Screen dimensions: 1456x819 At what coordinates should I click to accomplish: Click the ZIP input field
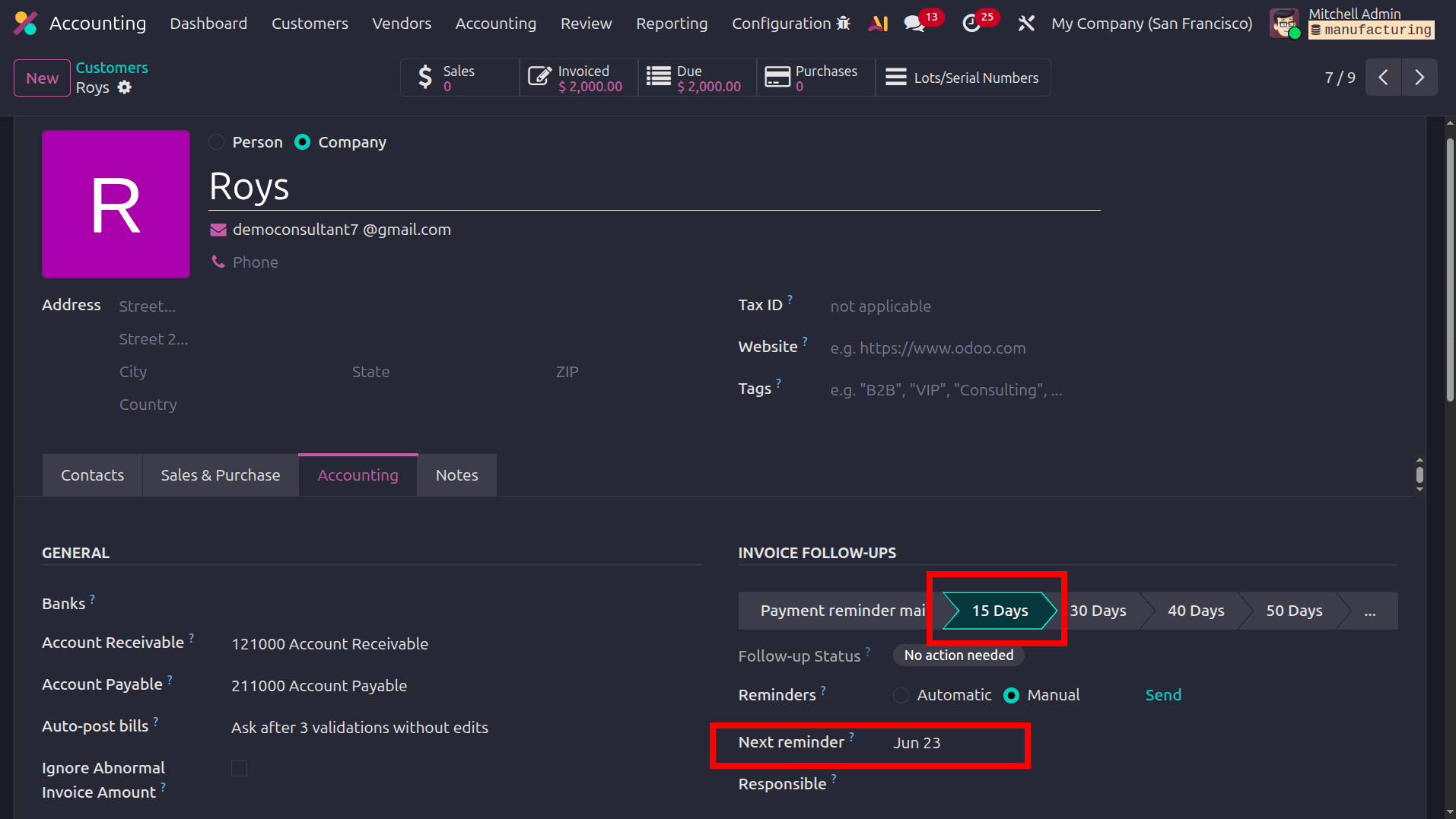click(567, 372)
